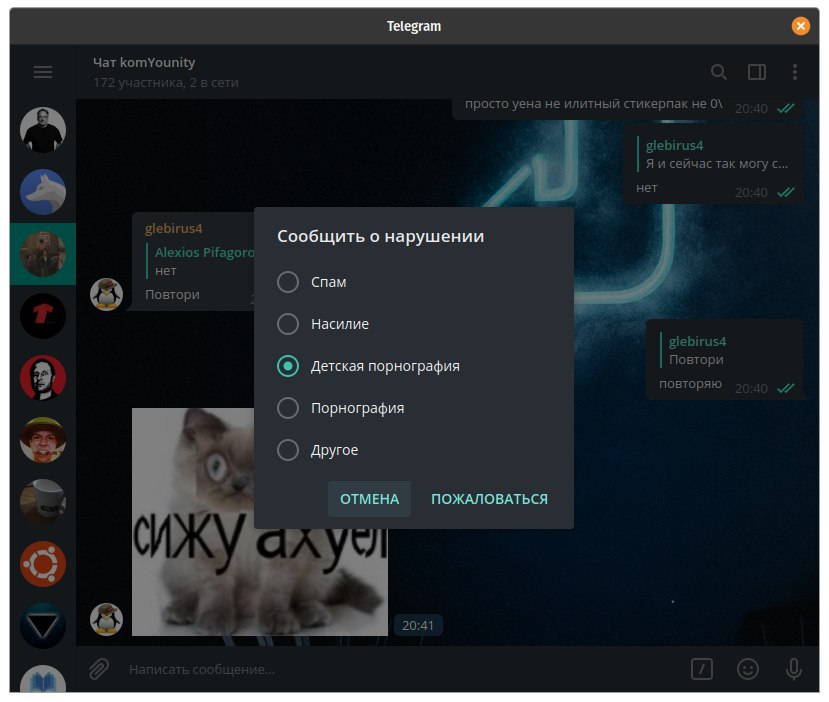This screenshot has width=829, height=702.
Task: Click the microphone voice message icon
Action: 794,669
